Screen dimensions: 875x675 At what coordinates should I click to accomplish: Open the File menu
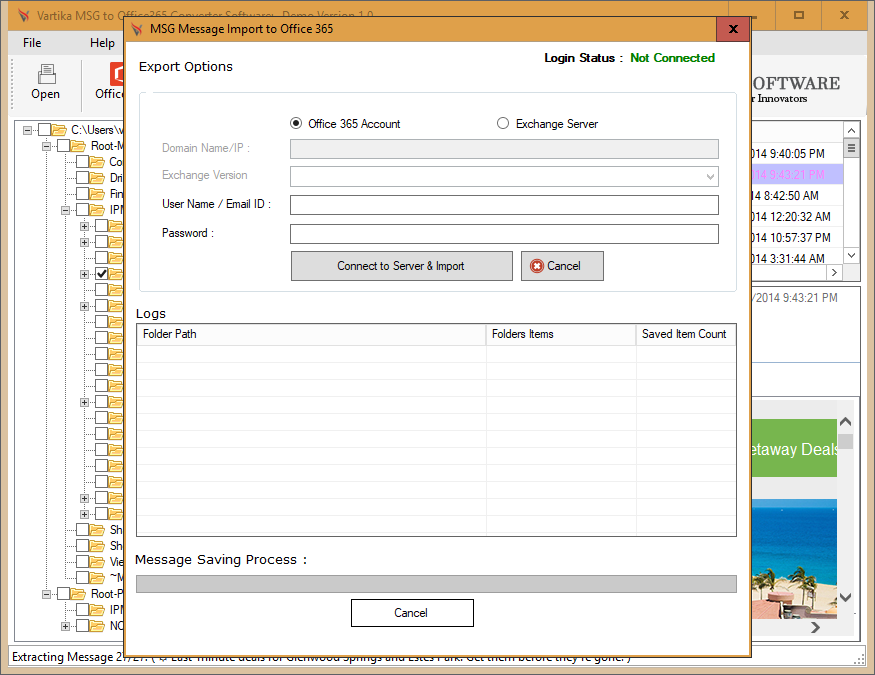(32, 43)
